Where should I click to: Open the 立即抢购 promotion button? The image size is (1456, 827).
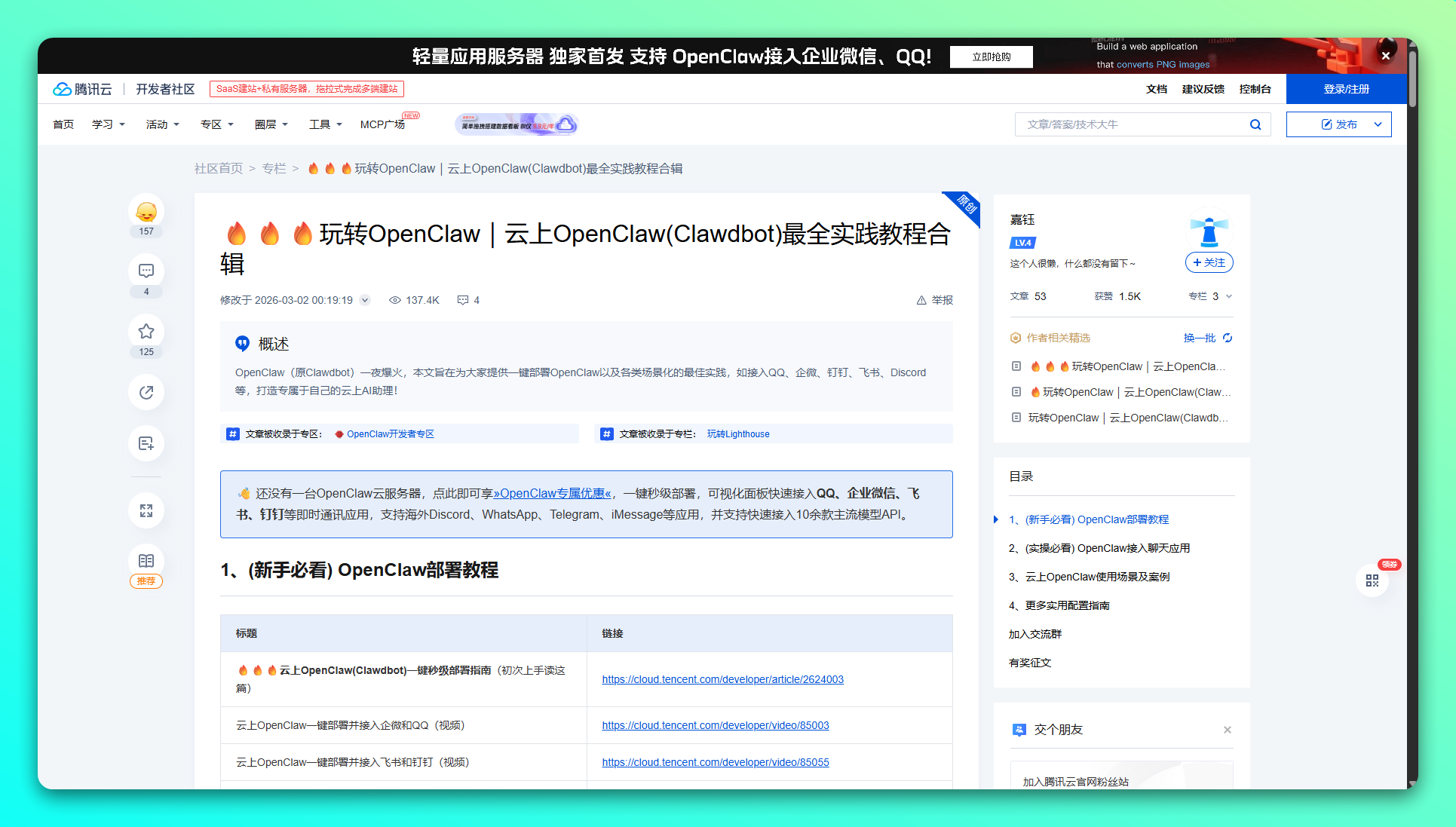click(991, 57)
